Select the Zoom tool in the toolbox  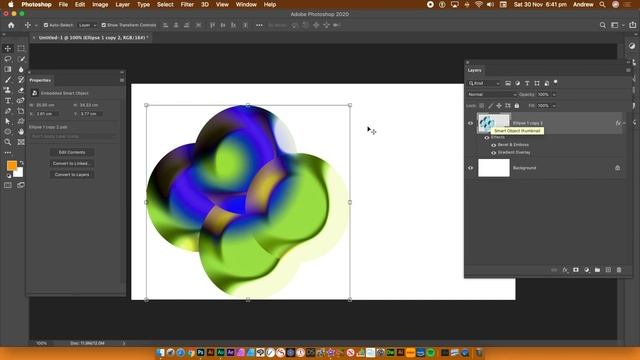tap(8, 142)
